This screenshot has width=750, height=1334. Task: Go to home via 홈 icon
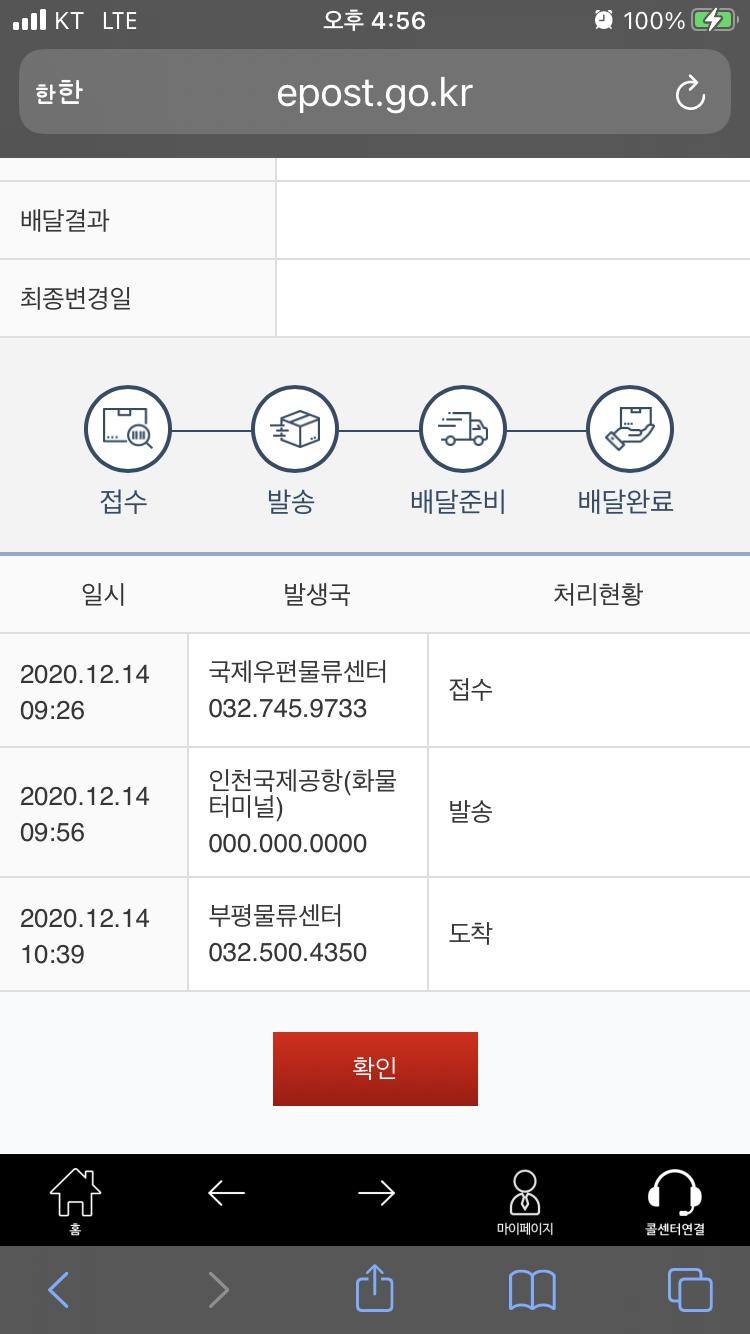(x=75, y=1200)
